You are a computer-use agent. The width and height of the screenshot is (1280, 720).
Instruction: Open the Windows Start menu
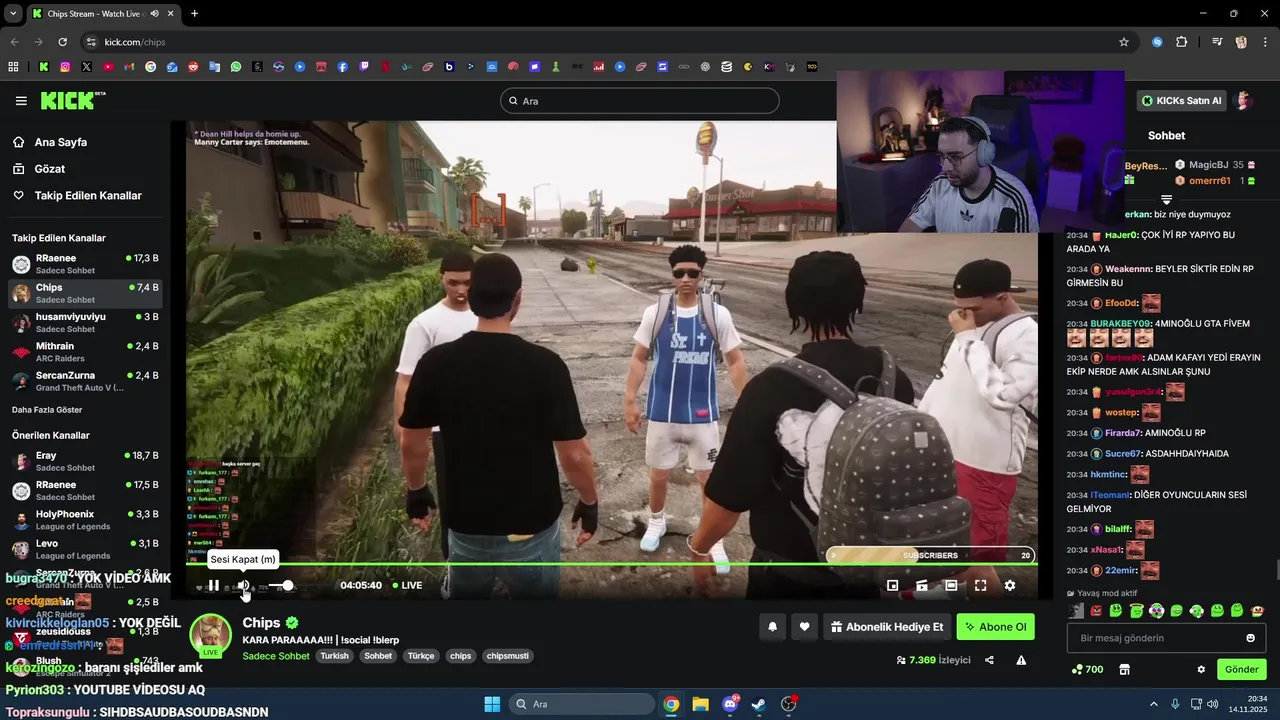coord(492,704)
